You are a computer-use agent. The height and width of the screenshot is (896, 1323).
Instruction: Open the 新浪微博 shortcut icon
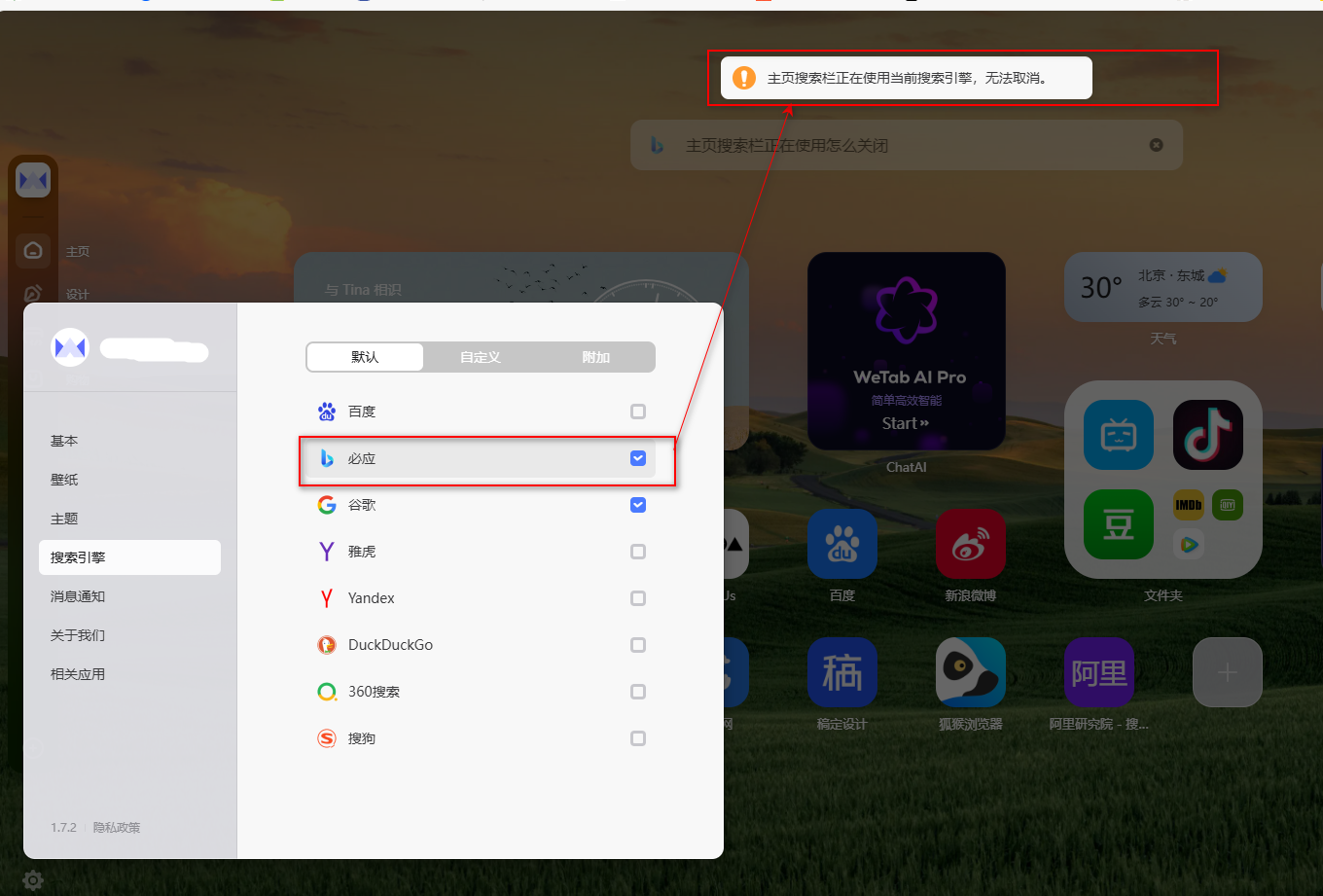971,544
